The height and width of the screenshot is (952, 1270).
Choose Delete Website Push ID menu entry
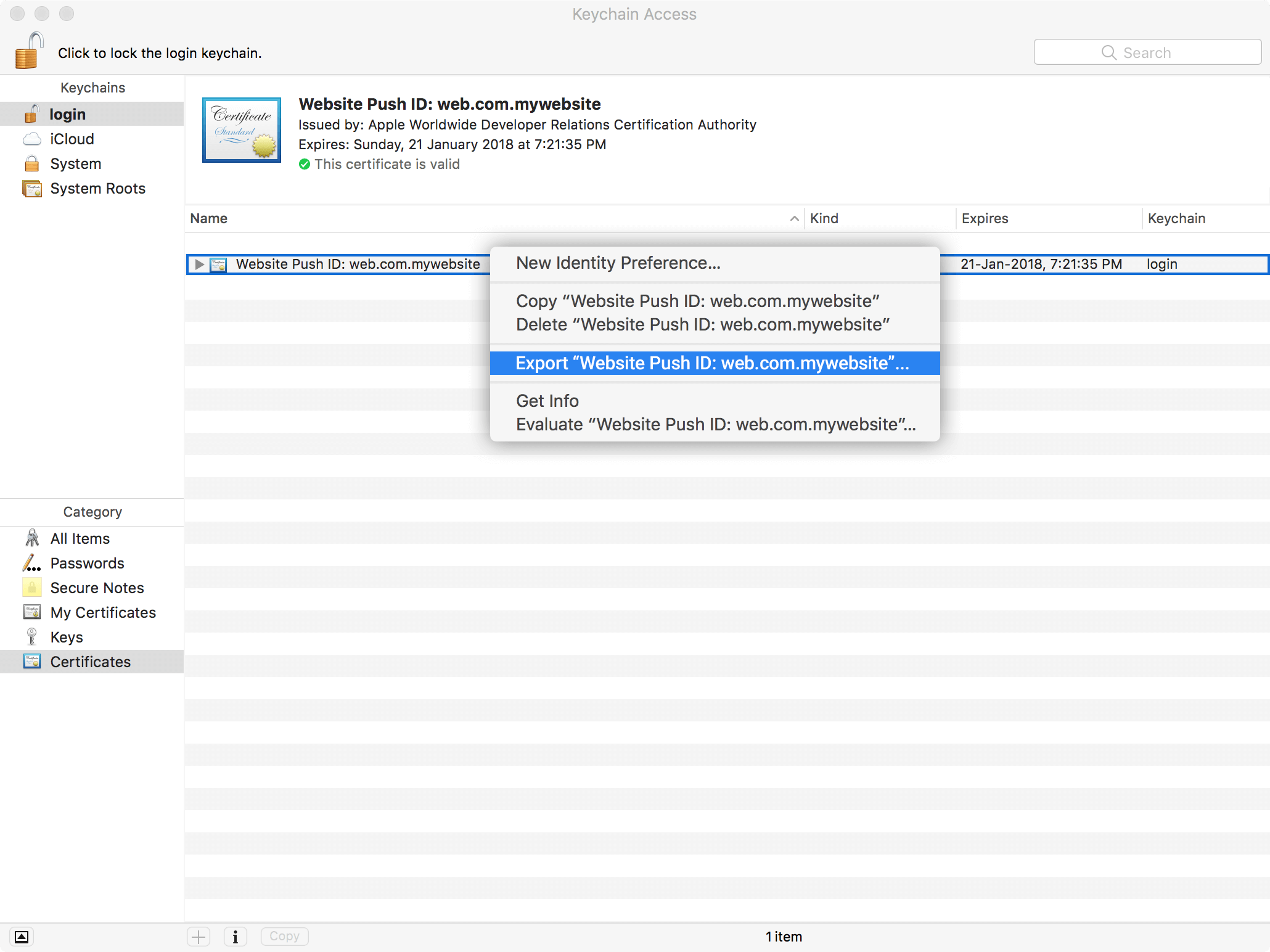[x=702, y=325]
